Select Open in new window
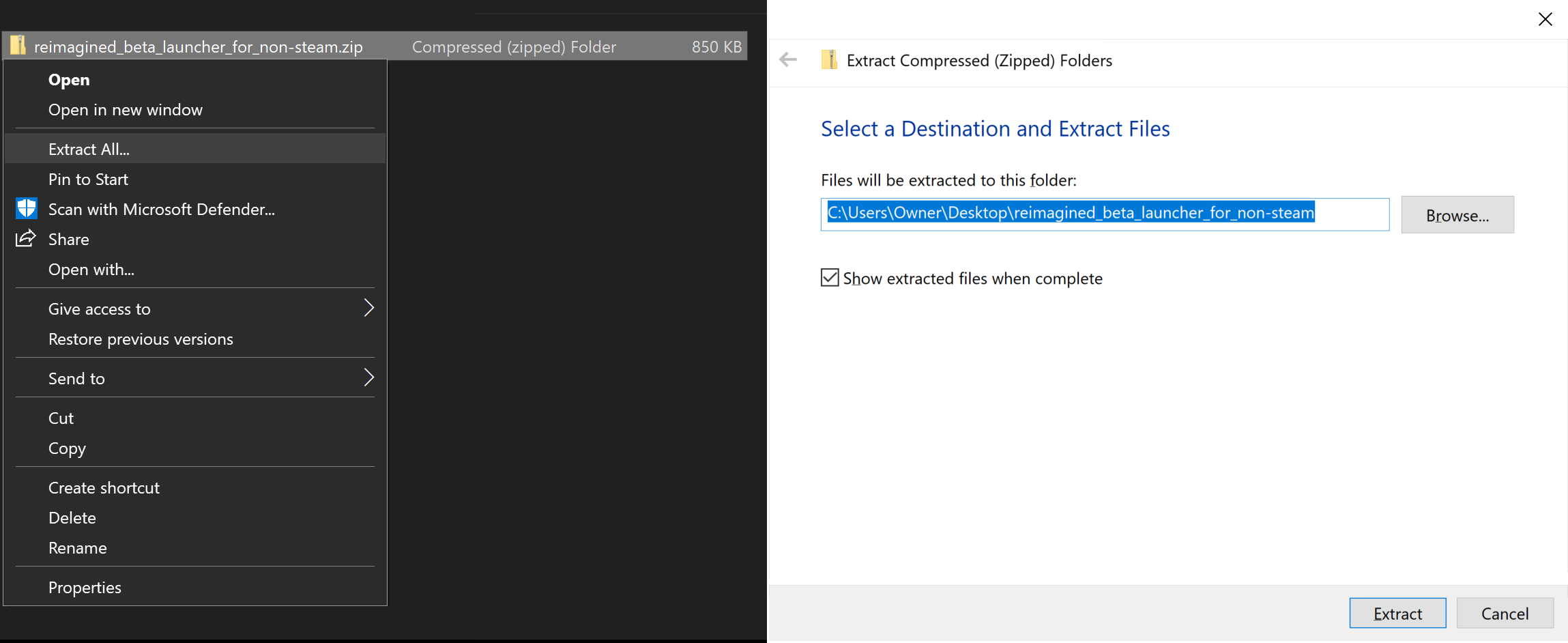Image resolution: width=1568 pixels, height=643 pixels. 126,110
